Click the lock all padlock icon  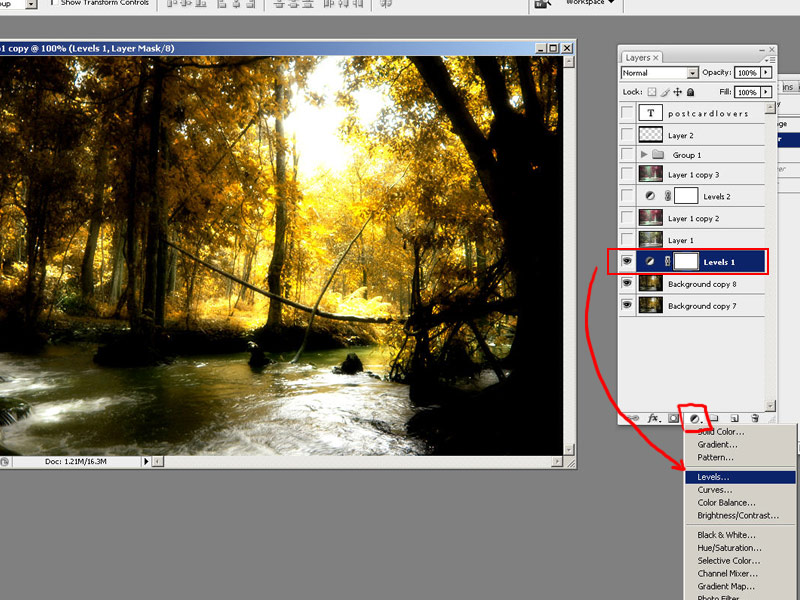click(690, 92)
